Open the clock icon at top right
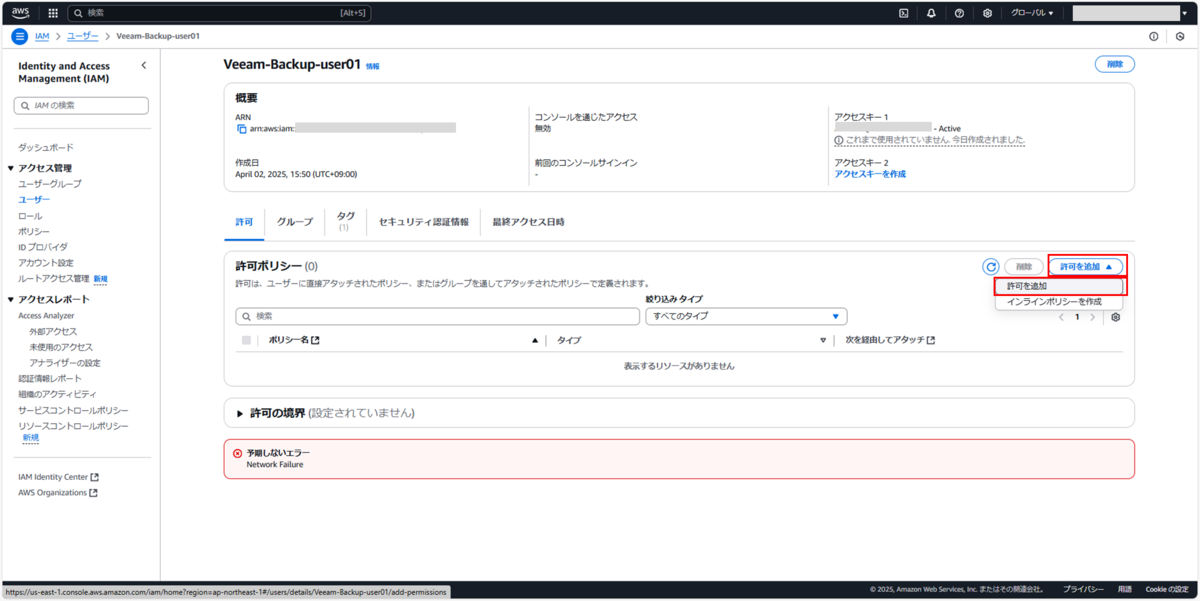The height and width of the screenshot is (601, 1200). 1180,36
